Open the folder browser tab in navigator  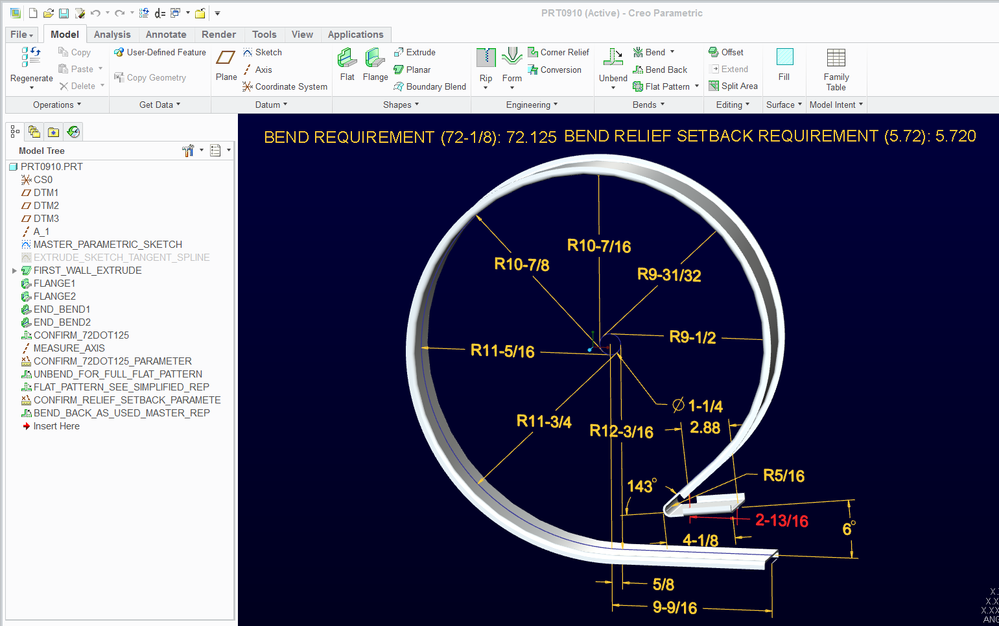[x=34, y=131]
